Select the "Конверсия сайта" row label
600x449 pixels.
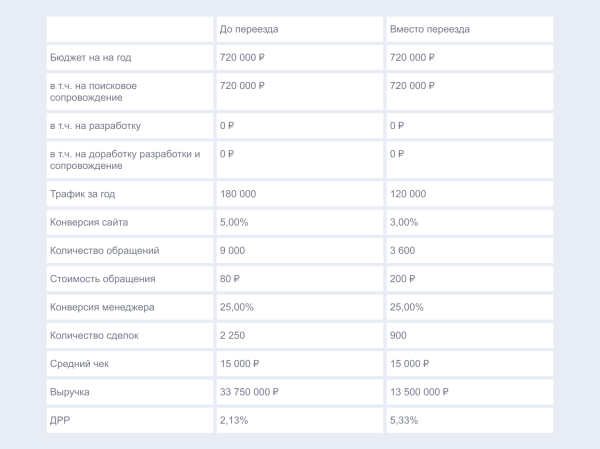89,222
